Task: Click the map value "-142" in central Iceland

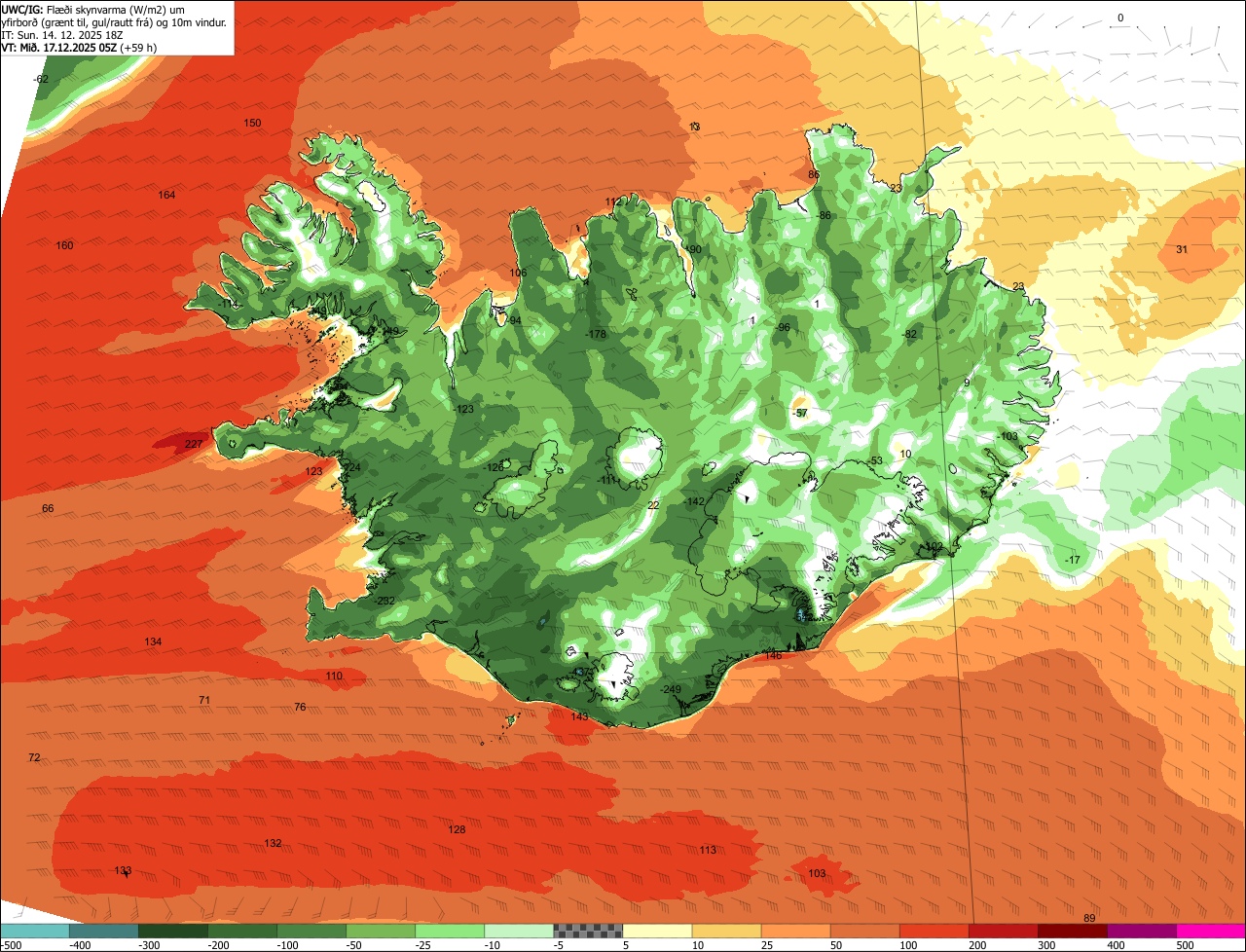Action: 694,501
